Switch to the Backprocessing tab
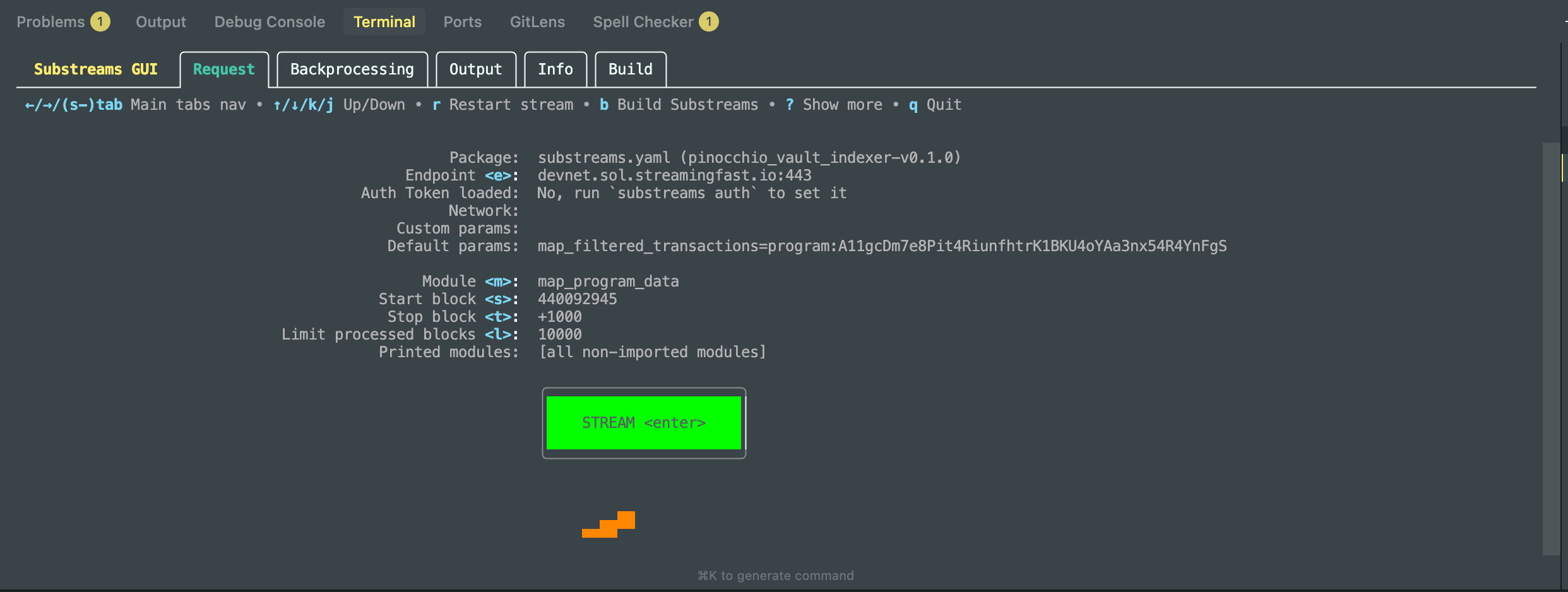The image size is (1568, 592). click(x=352, y=69)
